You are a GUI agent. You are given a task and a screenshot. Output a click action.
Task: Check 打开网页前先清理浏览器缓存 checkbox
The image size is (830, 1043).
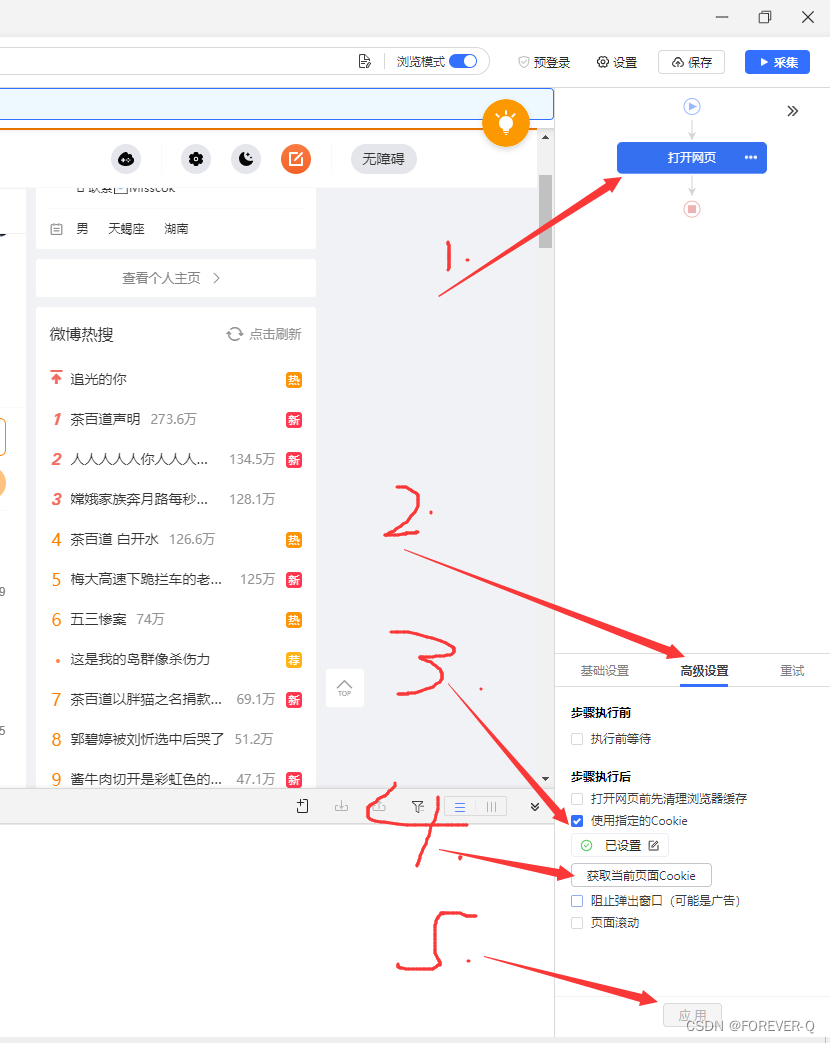[x=577, y=798]
